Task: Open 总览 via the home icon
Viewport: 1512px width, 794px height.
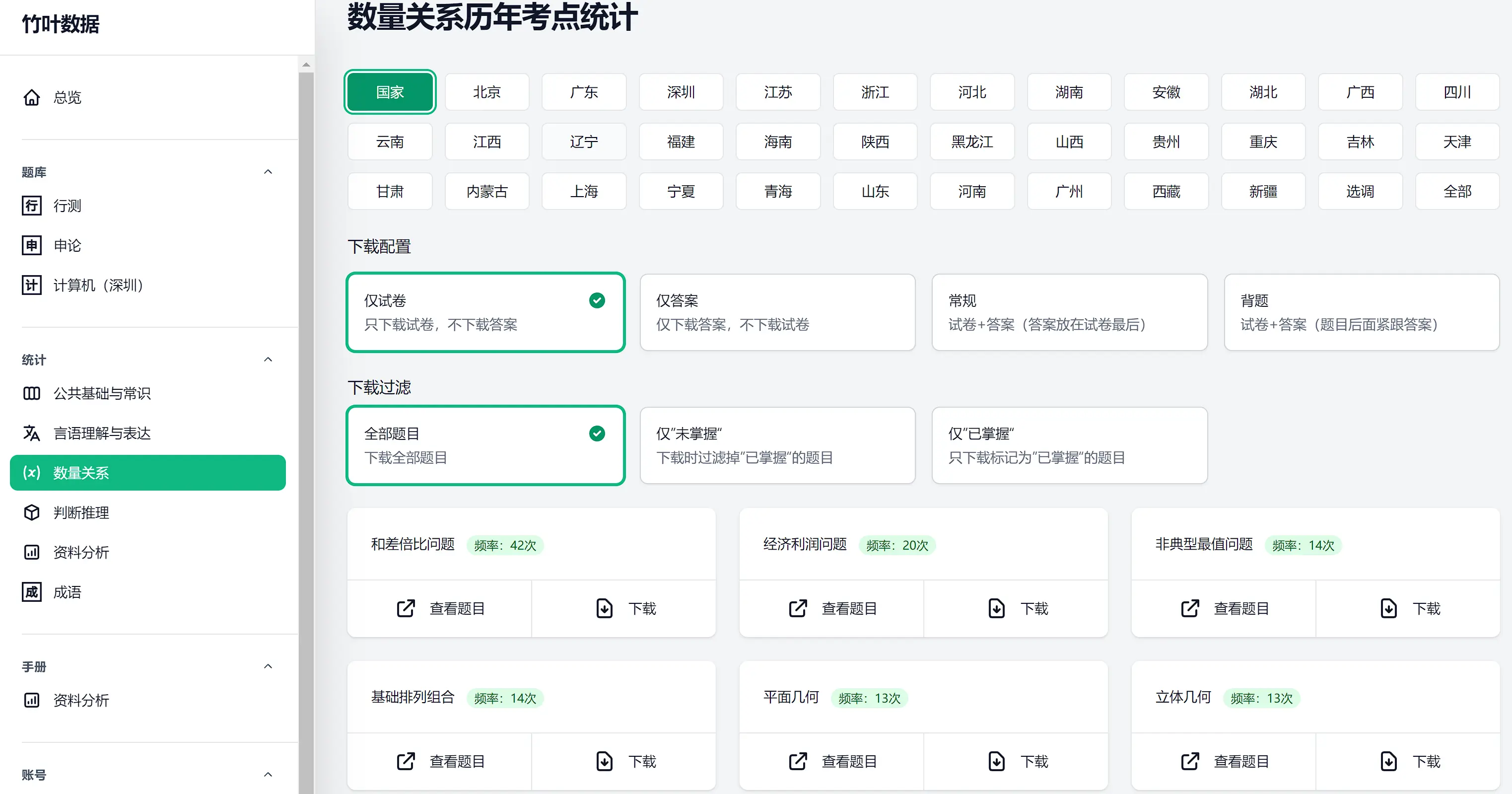Action: click(32, 97)
